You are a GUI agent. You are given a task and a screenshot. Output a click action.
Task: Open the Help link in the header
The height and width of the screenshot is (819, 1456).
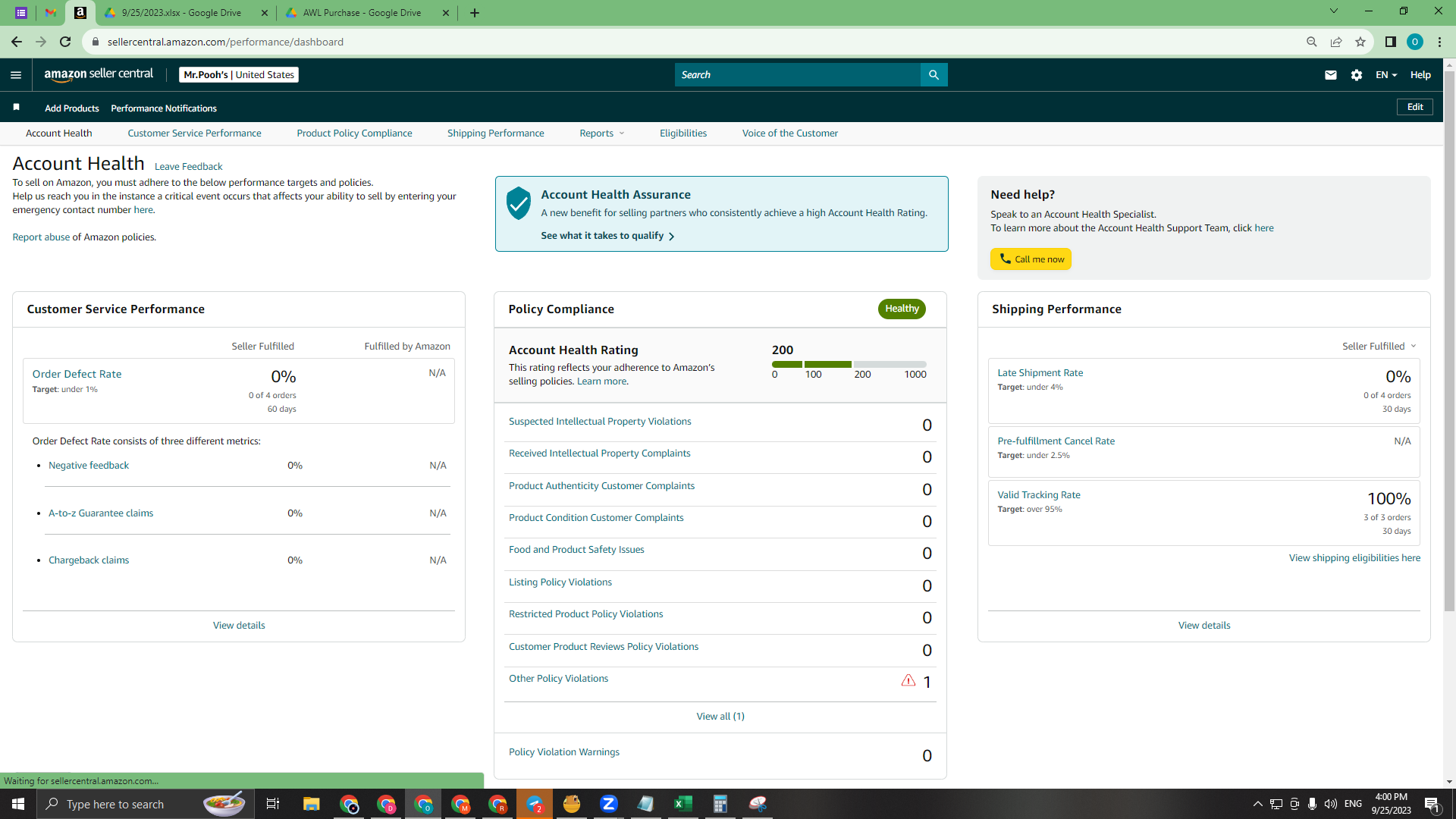(x=1420, y=75)
